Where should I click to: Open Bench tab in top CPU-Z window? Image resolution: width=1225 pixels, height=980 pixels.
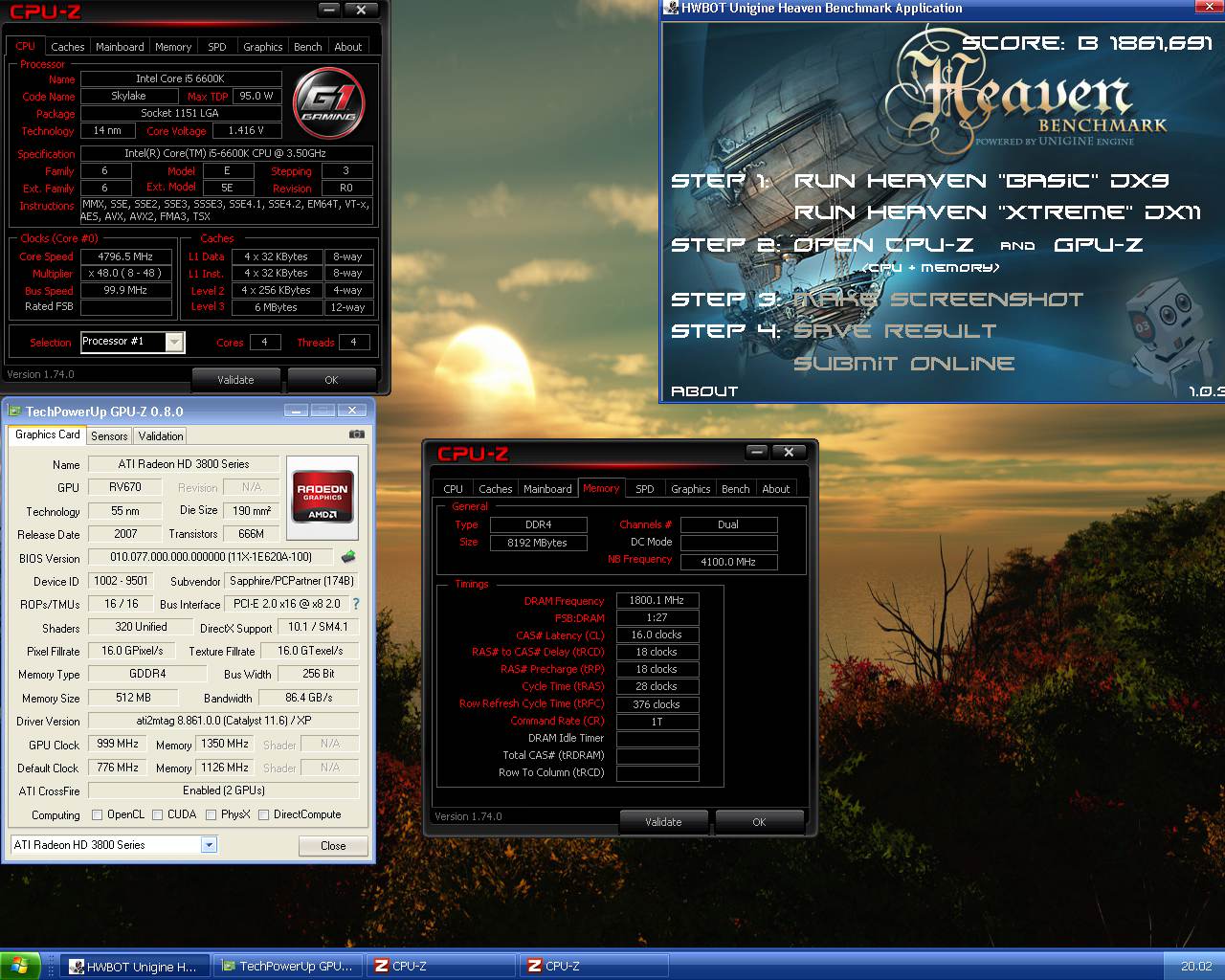[x=307, y=47]
